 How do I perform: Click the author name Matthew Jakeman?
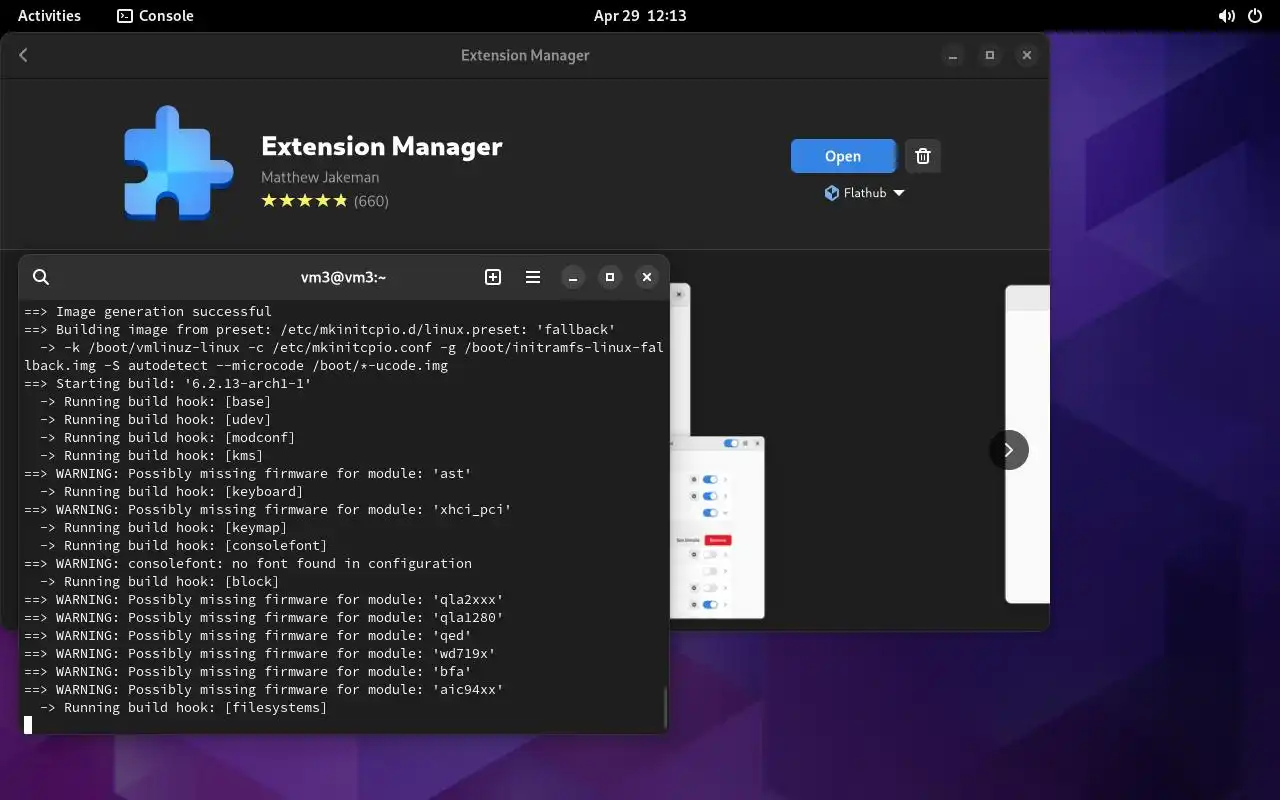(320, 177)
